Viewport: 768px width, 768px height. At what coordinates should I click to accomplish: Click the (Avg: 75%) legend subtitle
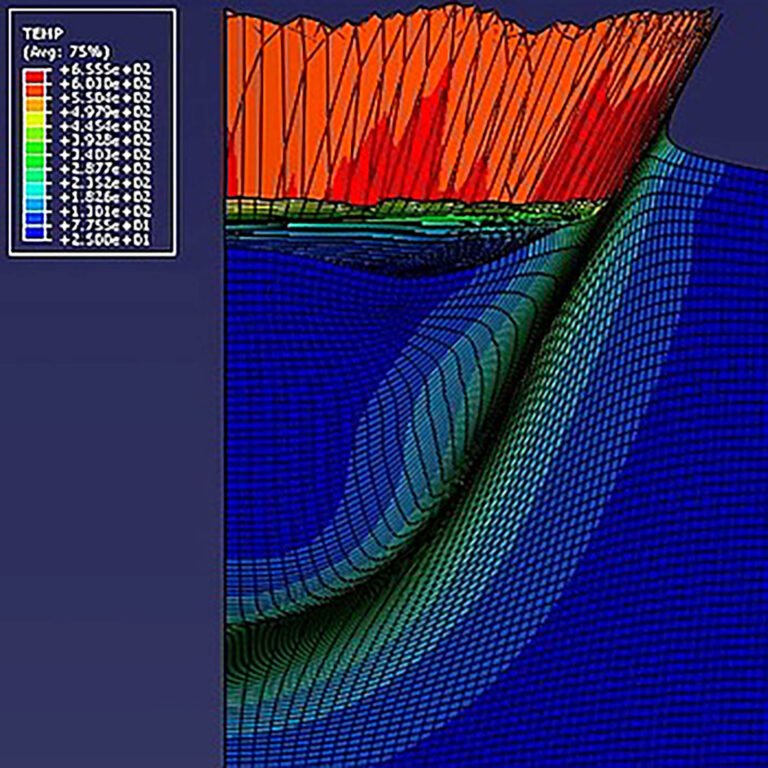click(66, 52)
